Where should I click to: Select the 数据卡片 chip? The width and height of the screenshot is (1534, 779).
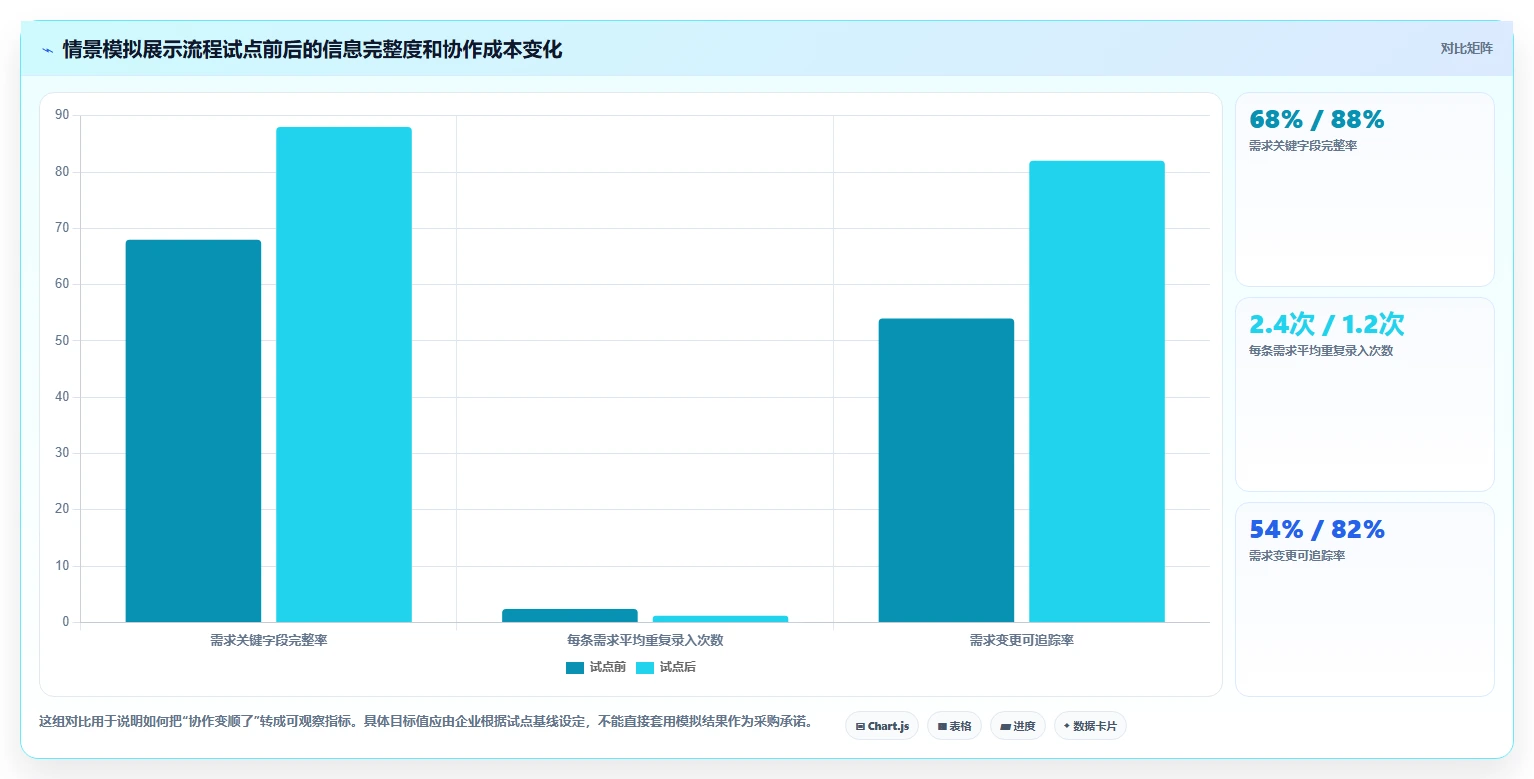click(1090, 726)
